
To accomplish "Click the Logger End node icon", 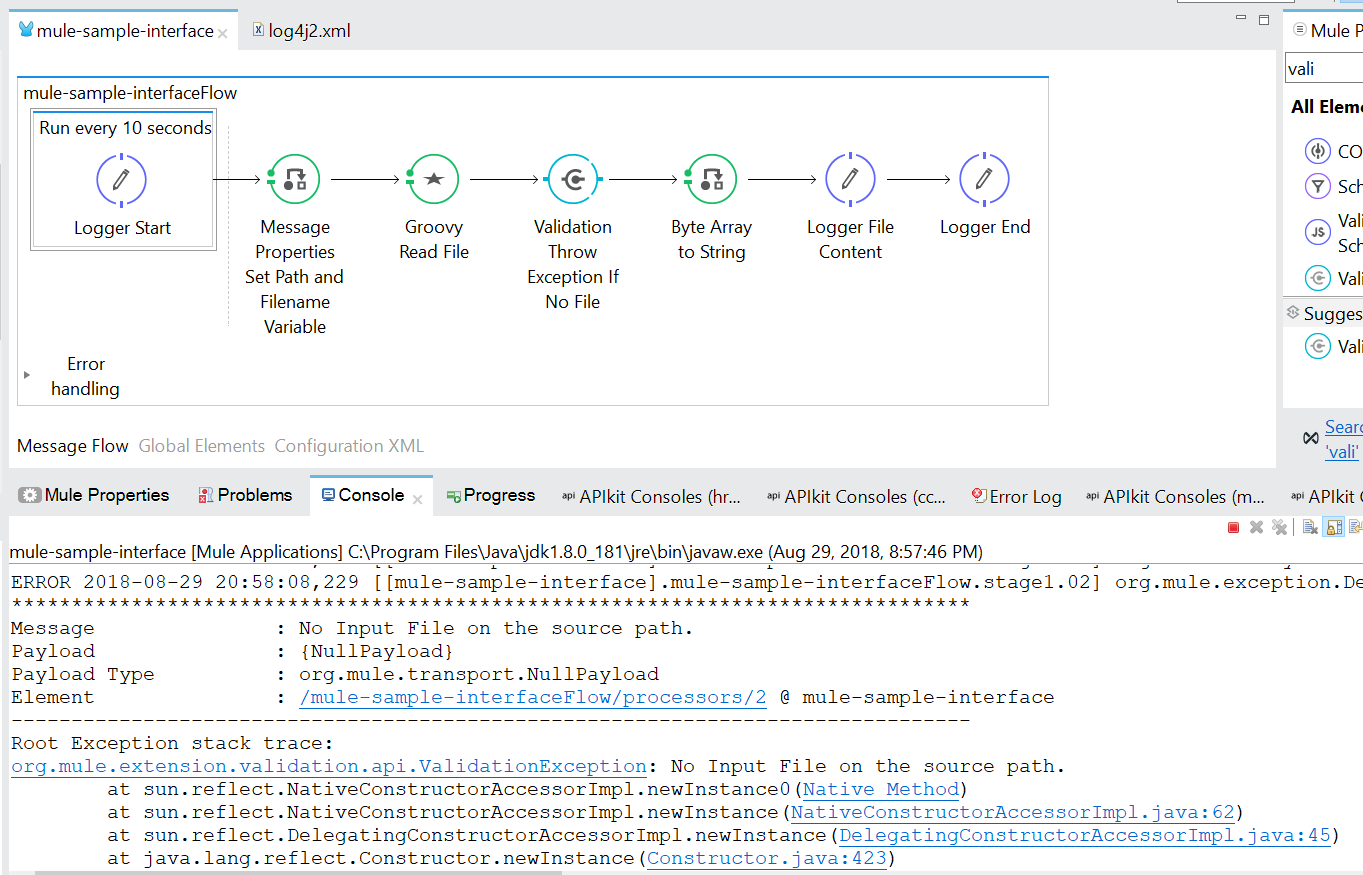I will point(984,180).
